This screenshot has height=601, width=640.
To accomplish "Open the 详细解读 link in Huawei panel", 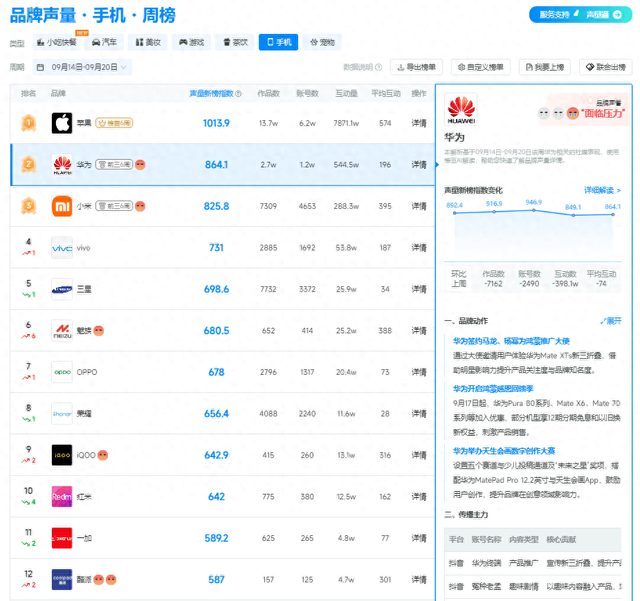I will click(602, 190).
